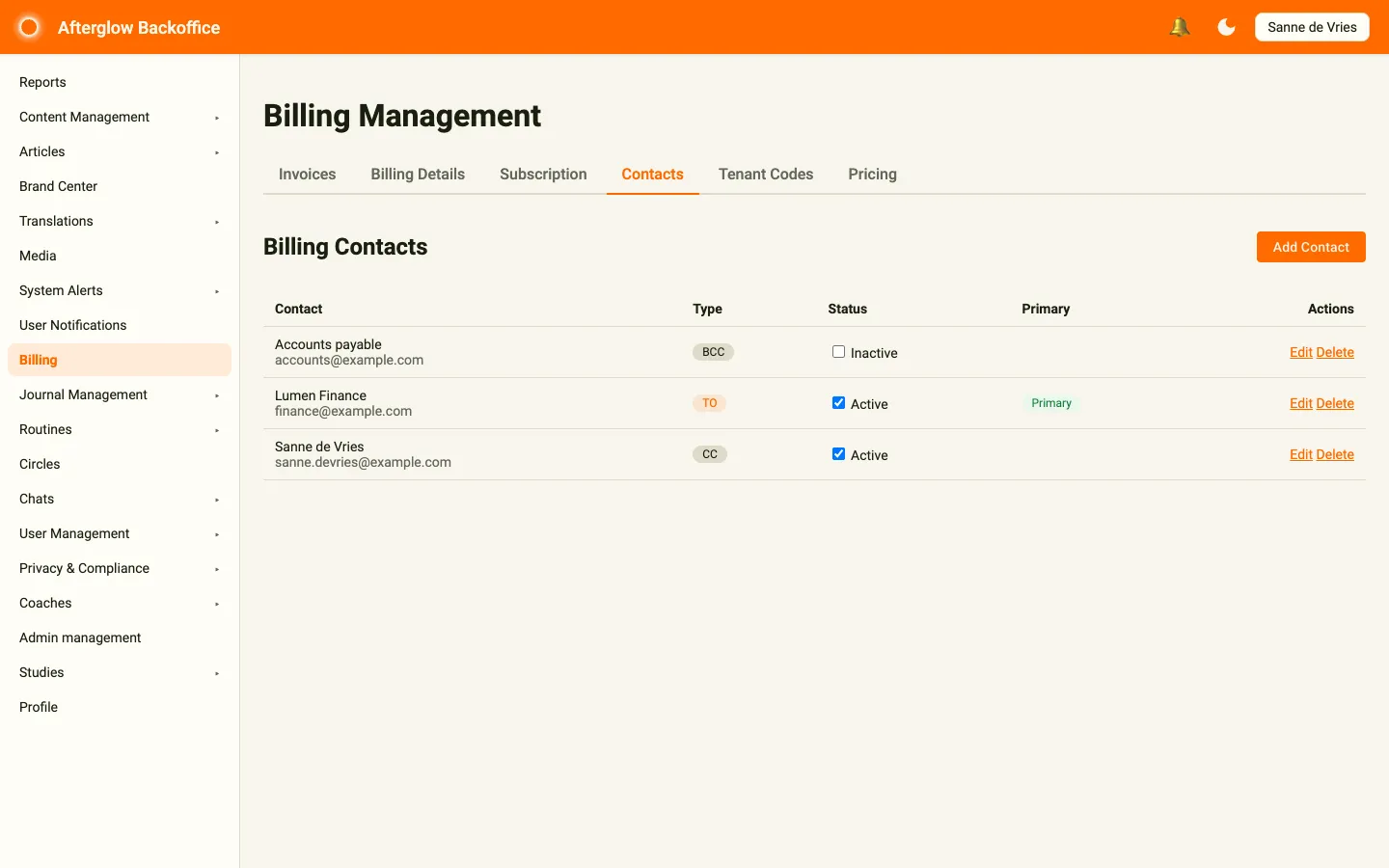Expand Privacy & Compliance section
The width and height of the screenshot is (1389, 868).
tap(120, 568)
